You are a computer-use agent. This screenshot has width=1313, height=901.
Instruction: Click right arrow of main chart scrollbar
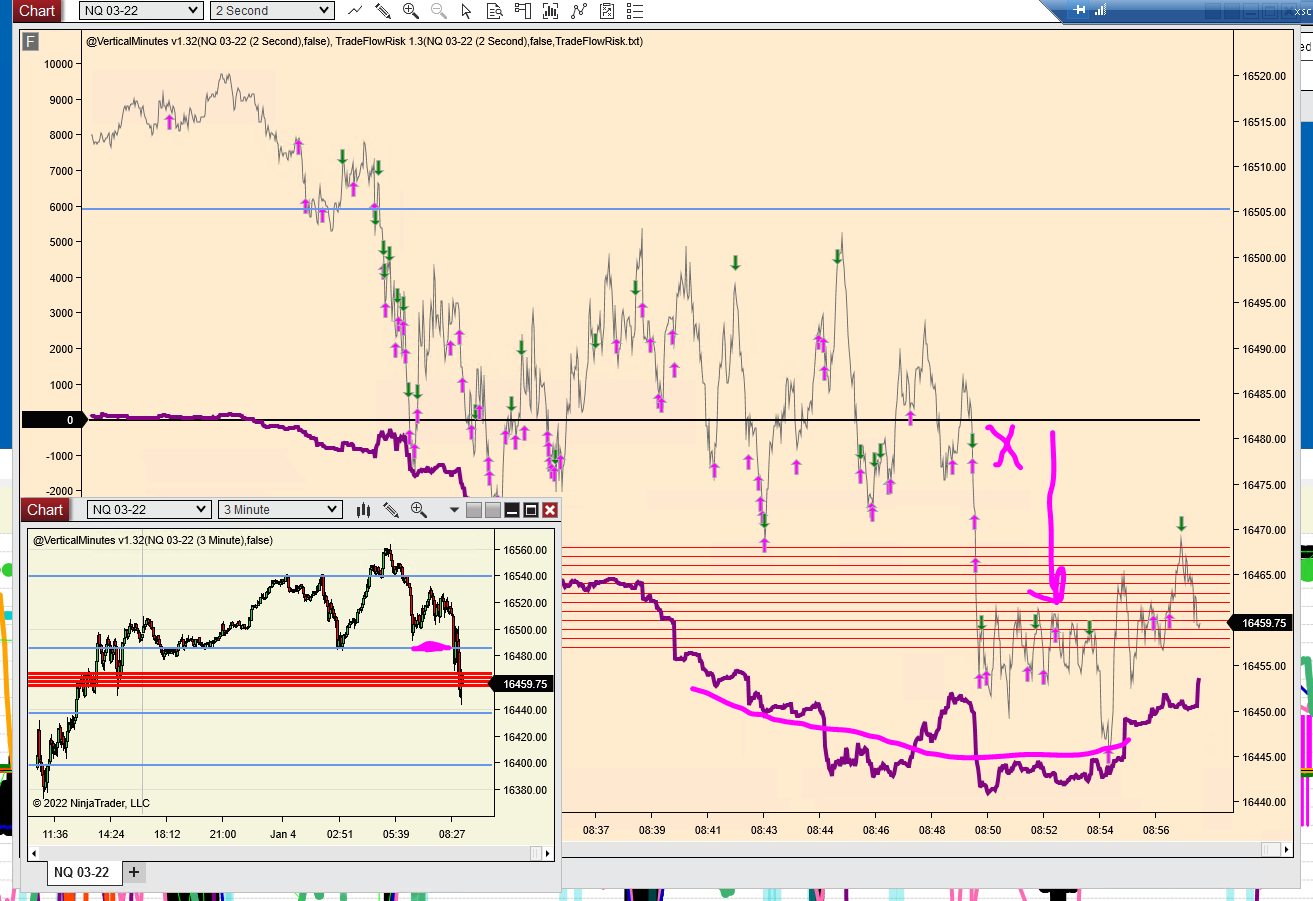click(1287, 850)
